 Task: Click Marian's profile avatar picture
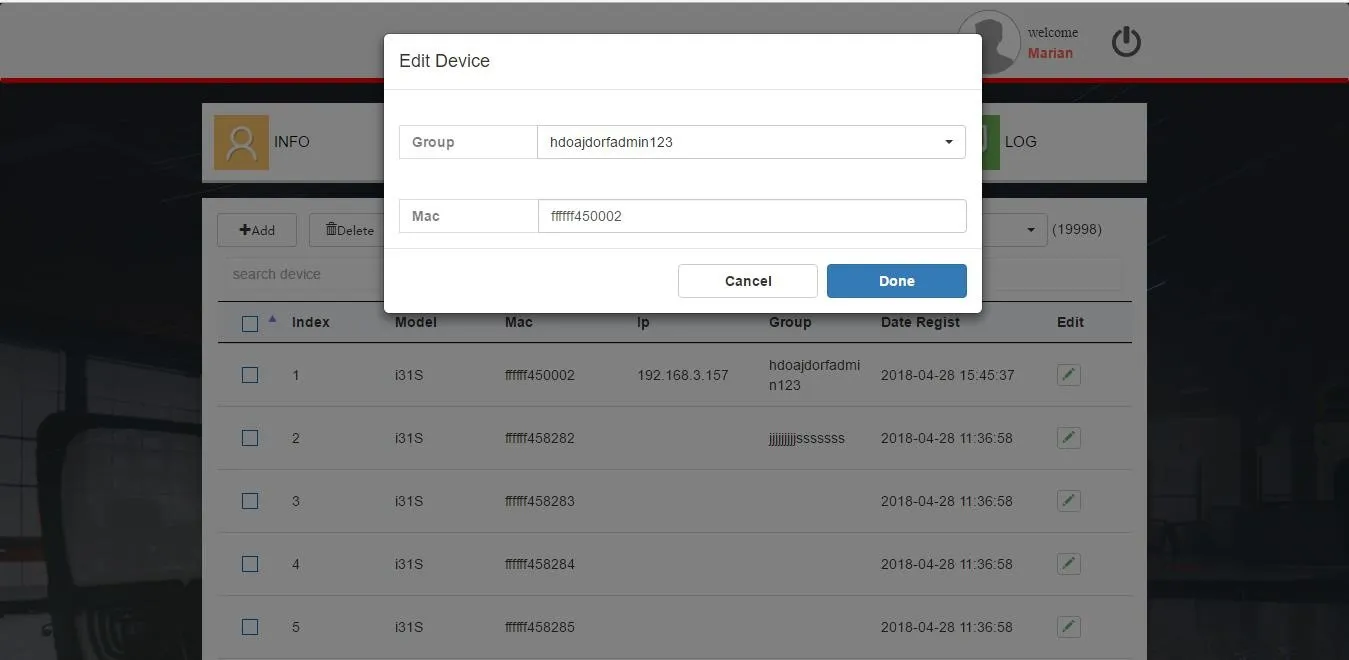tap(988, 42)
